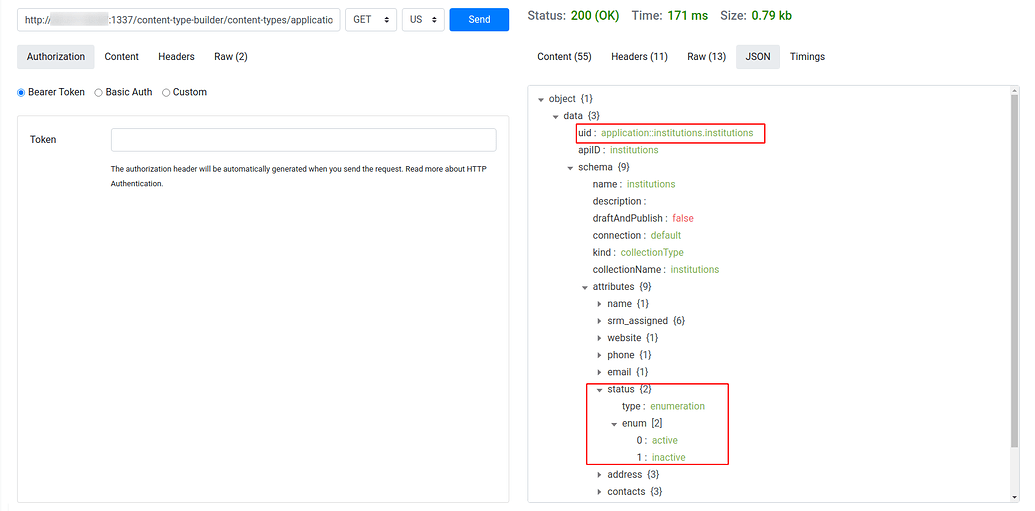1035x511 pixels.
Task: Click the request URL field
Action: coord(179,20)
